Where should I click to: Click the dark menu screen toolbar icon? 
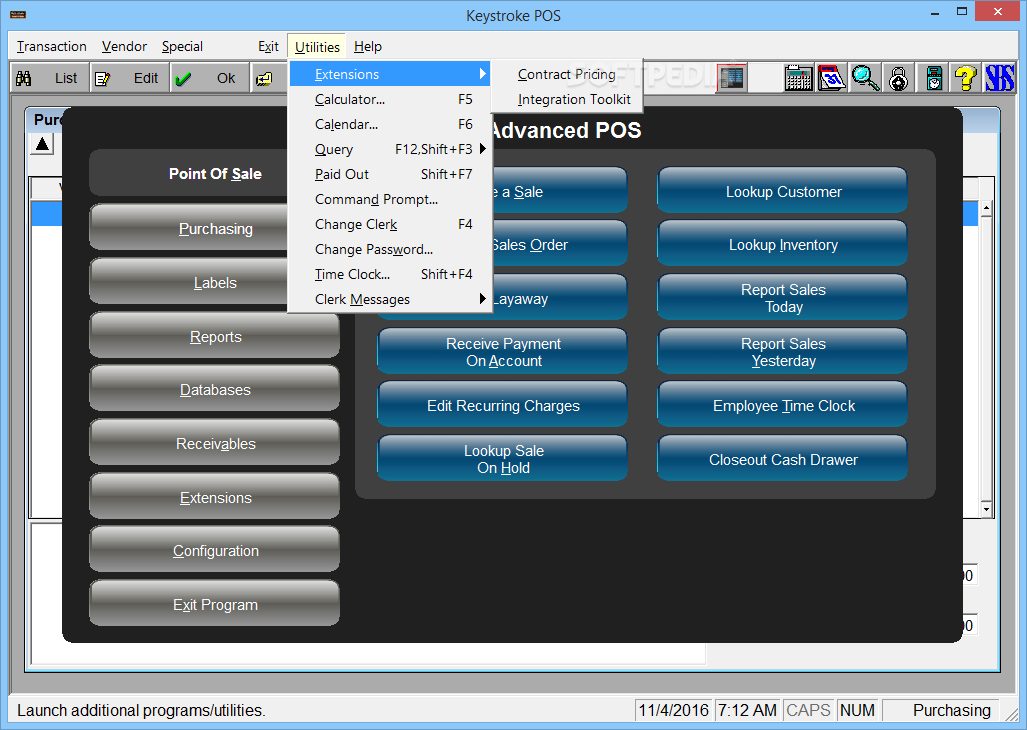732,78
